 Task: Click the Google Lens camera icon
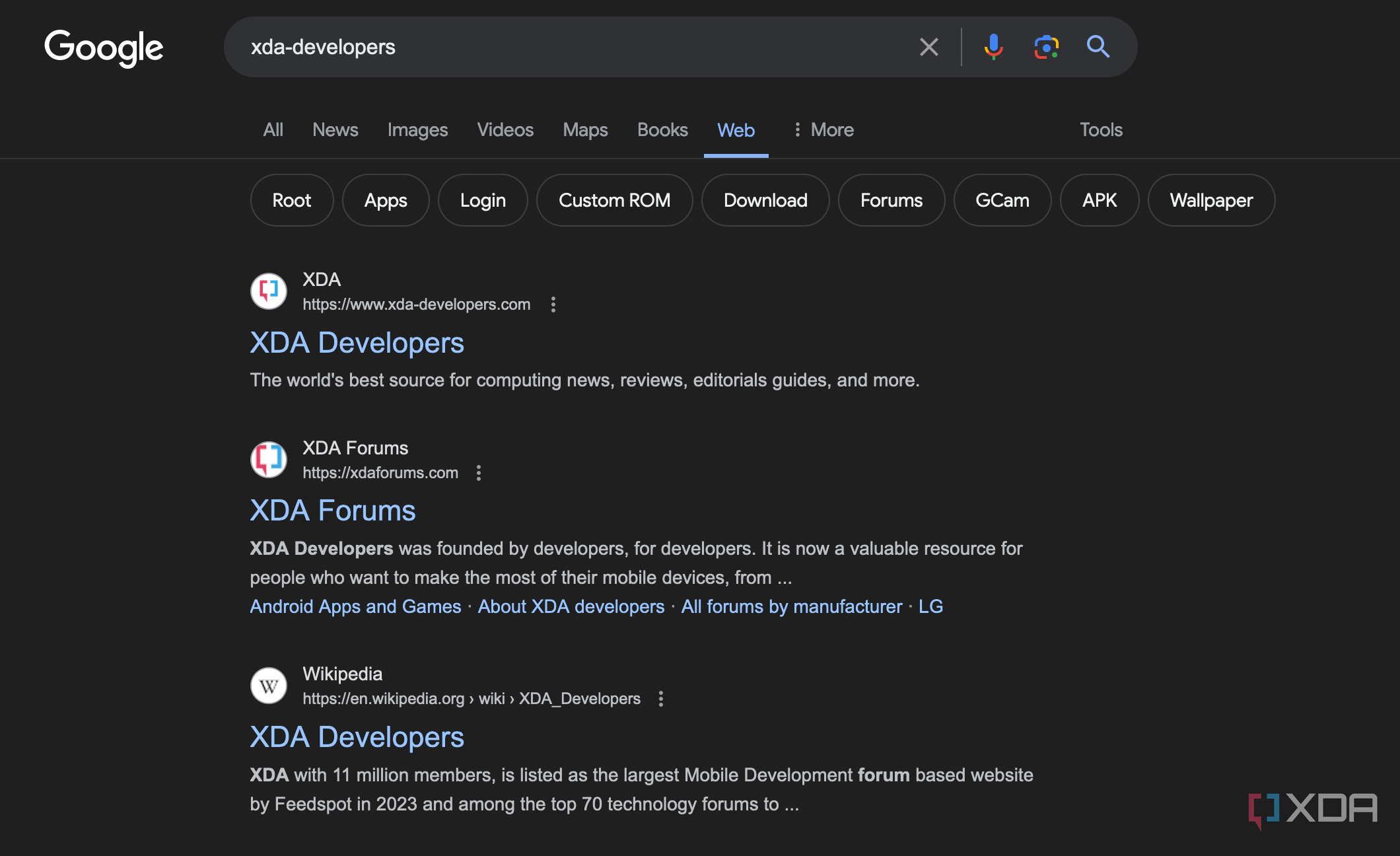pyautogui.click(x=1046, y=47)
